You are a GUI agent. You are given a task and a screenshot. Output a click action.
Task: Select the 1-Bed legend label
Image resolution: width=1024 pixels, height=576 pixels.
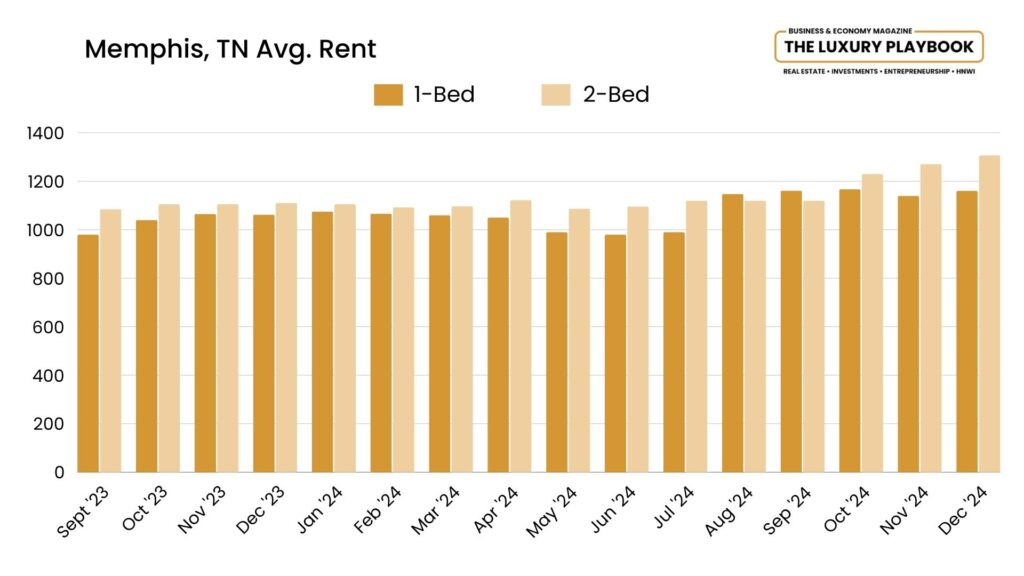444,95
